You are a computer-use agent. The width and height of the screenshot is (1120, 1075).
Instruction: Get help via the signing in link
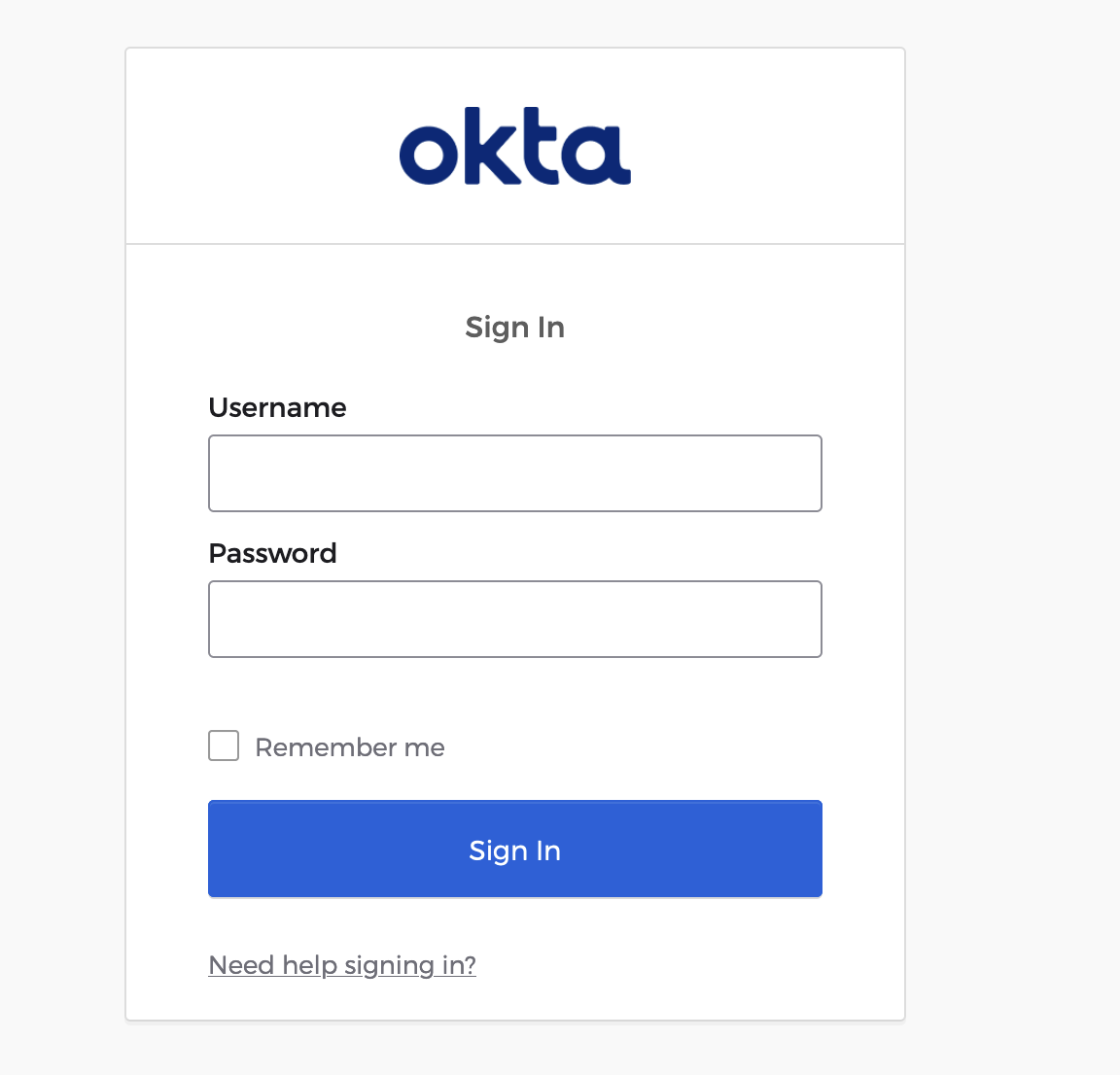pos(342,965)
